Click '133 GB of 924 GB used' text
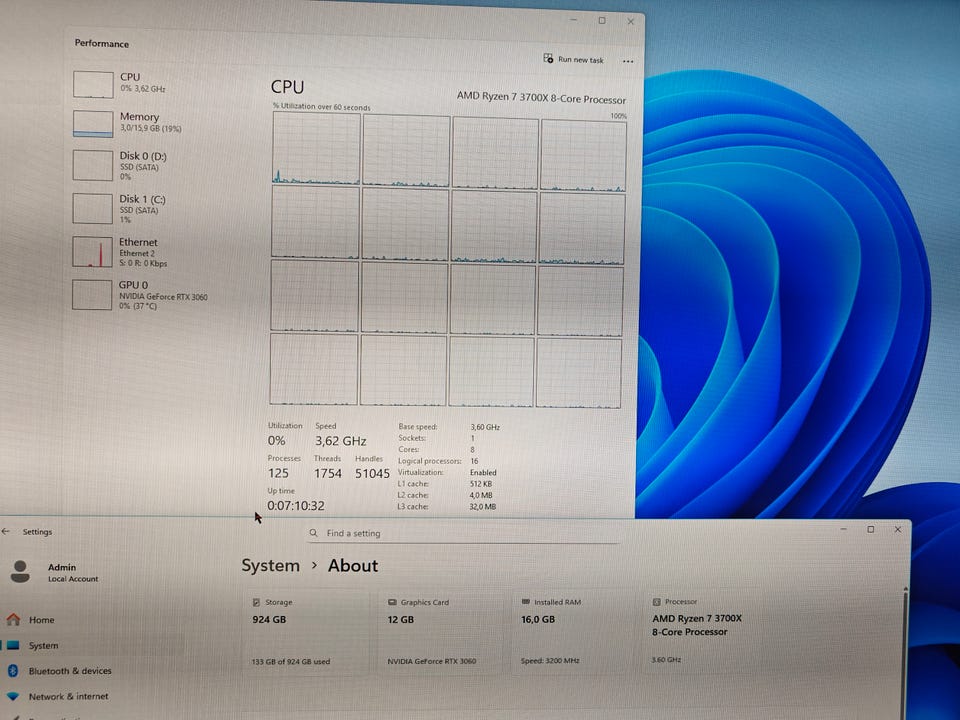 tap(291, 661)
